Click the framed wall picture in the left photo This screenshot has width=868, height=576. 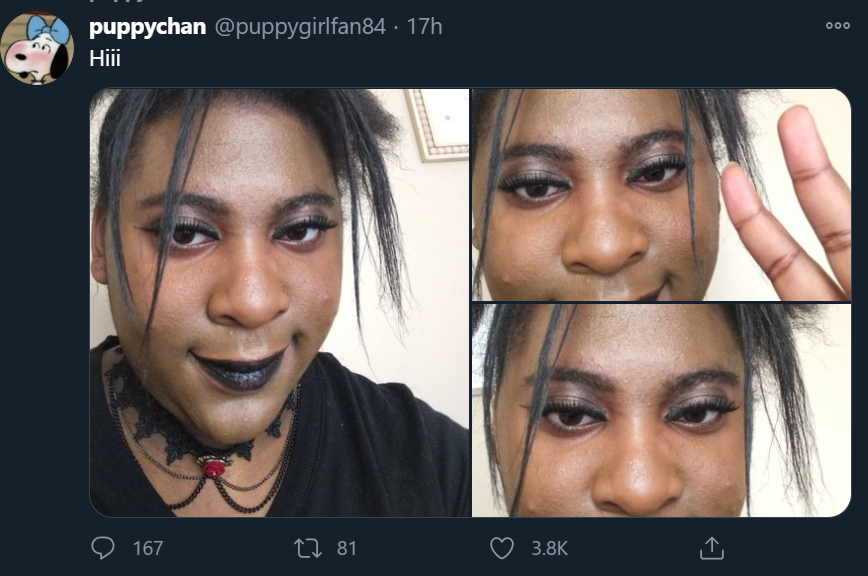pyautogui.click(x=437, y=124)
